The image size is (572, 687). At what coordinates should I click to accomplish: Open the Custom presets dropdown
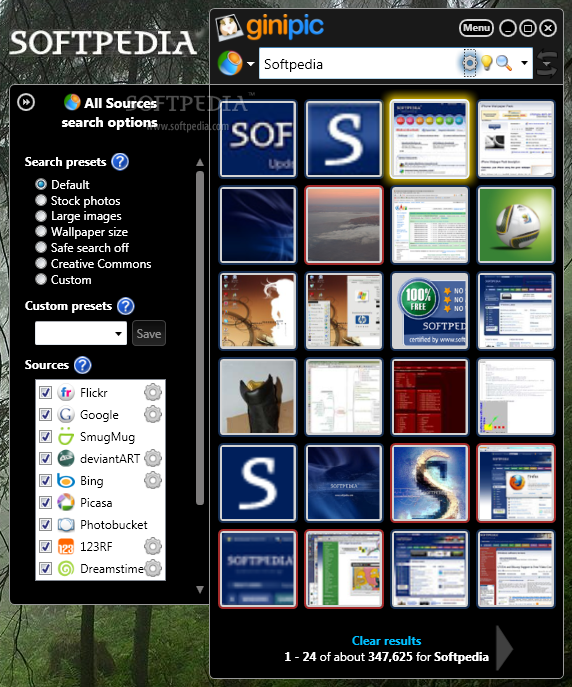point(81,333)
